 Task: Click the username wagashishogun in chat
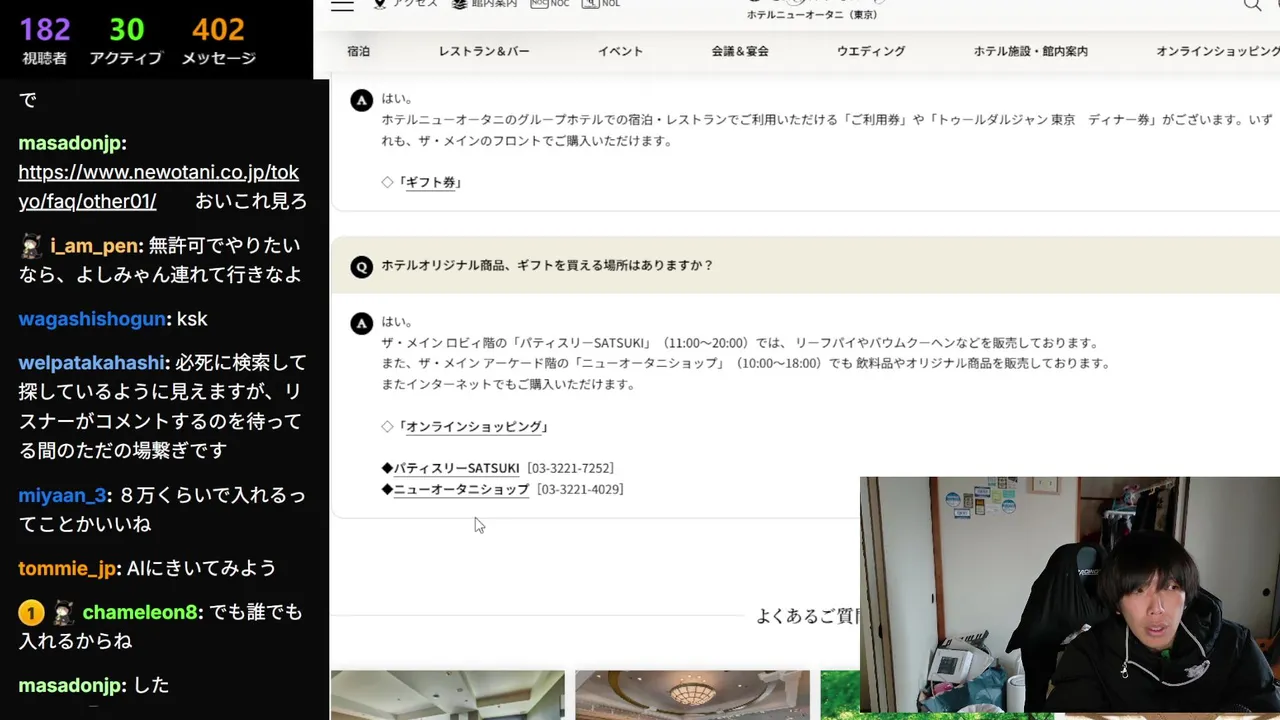point(92,319)
